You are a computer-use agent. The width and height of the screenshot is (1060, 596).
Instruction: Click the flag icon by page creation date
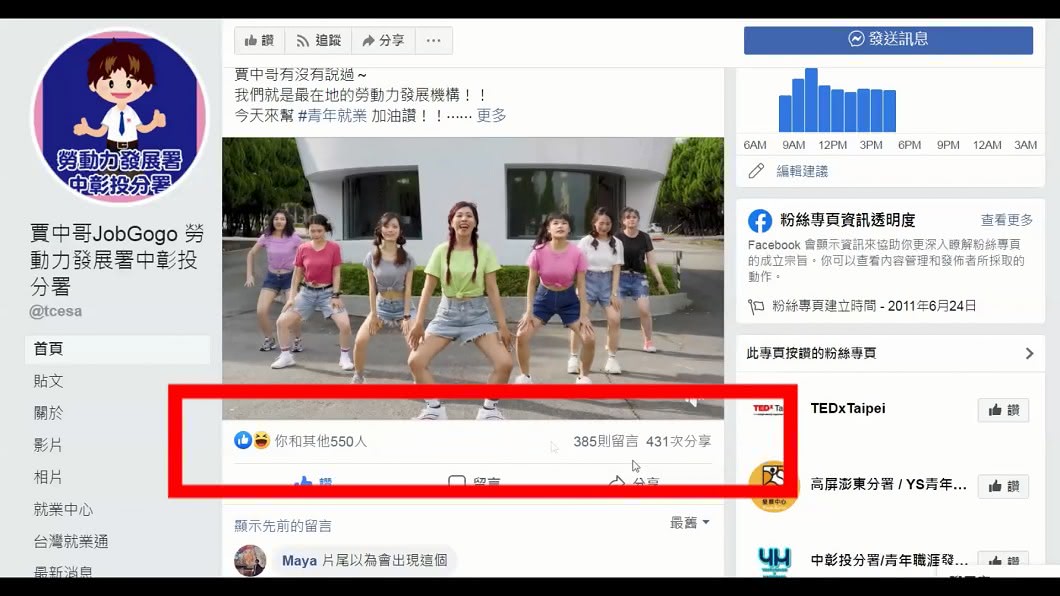coord(756,307)
